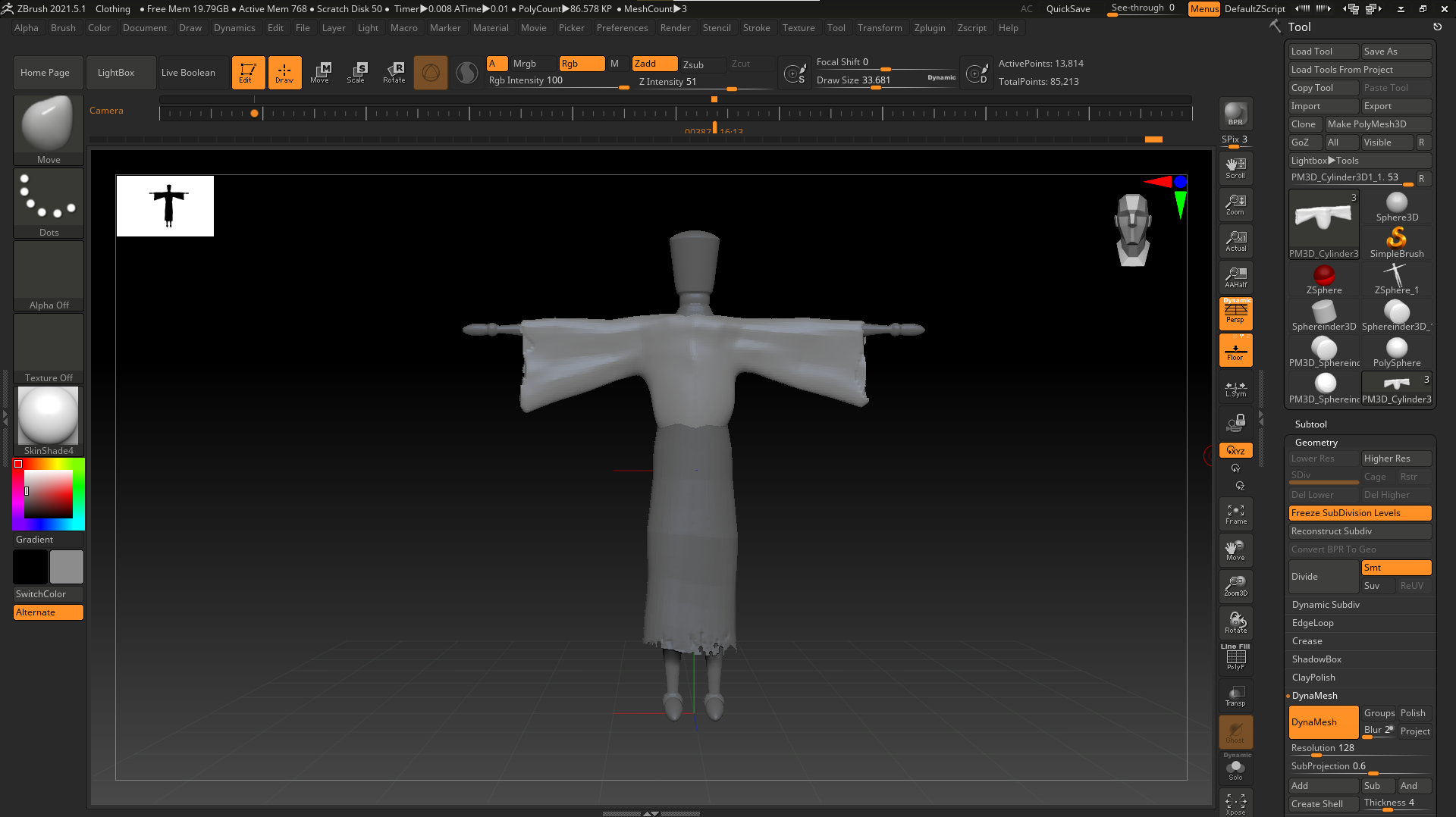Toggle the Floor grid display
Image resolution: width=1456 pixels, height=817 pixels.
pos(1235,351)
